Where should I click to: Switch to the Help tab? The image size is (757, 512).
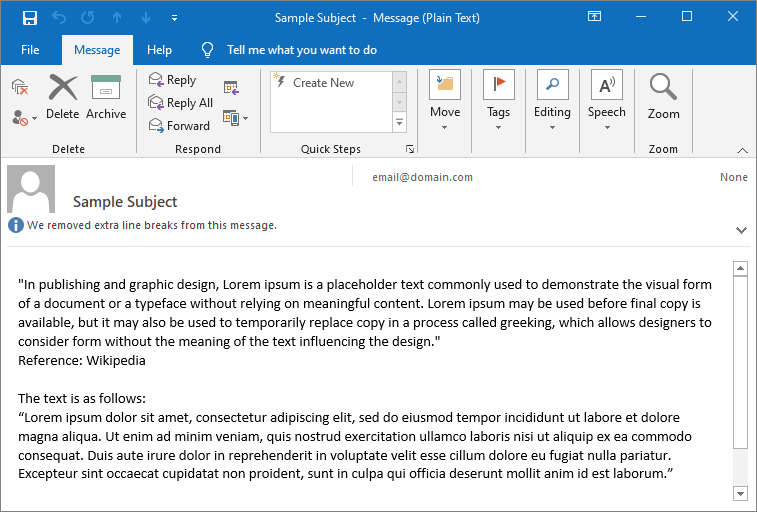[159, 50]
